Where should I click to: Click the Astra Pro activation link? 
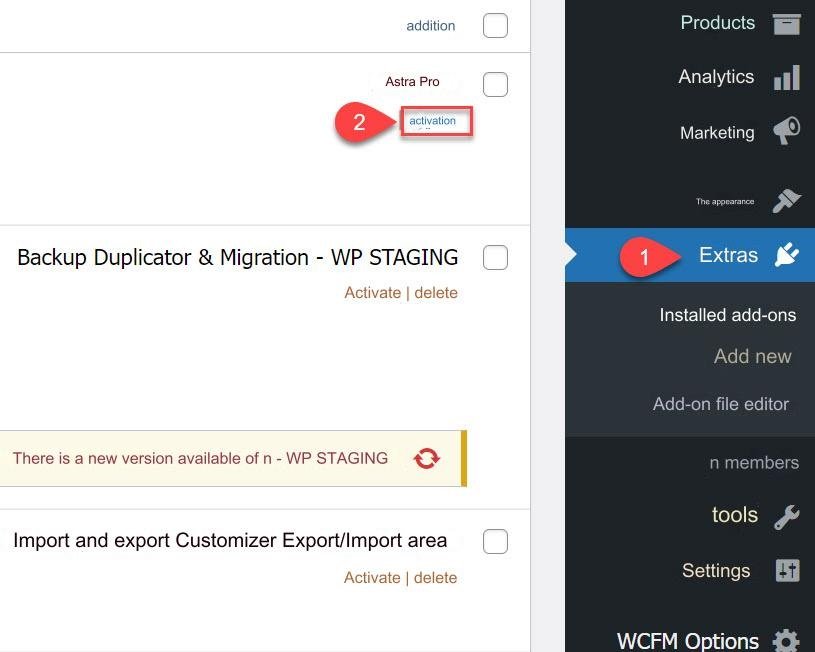432,121
